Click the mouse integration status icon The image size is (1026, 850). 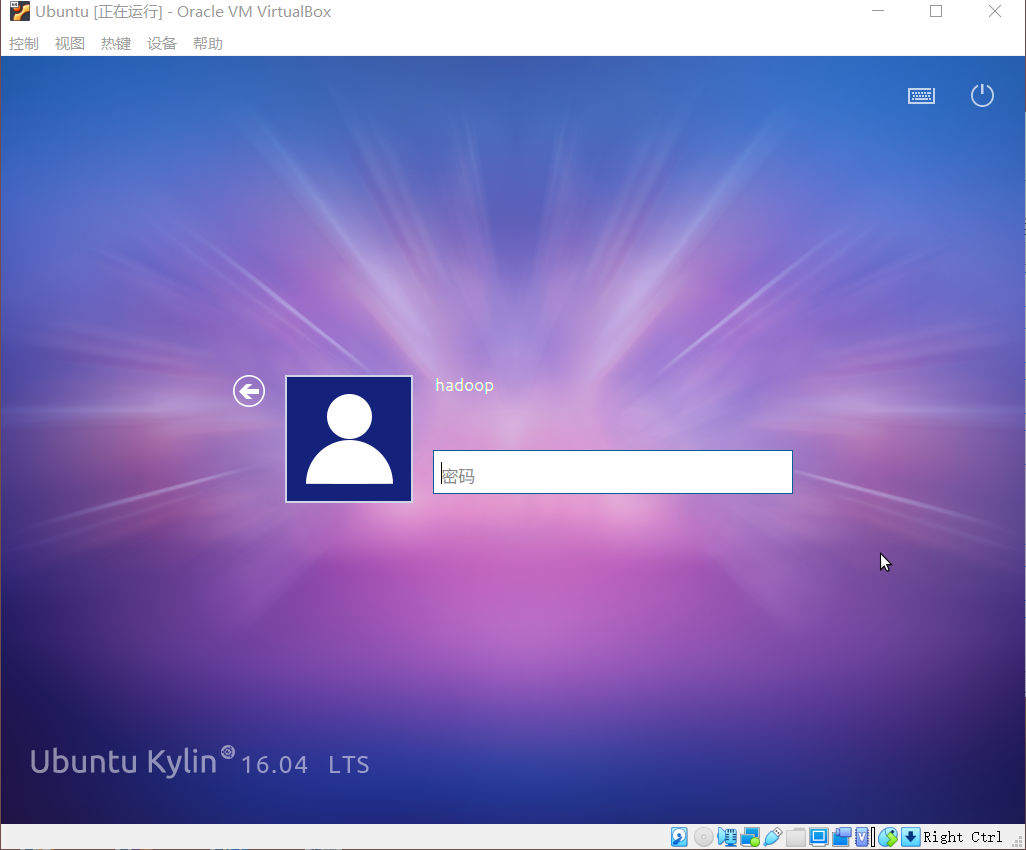(x=888, y=837)
